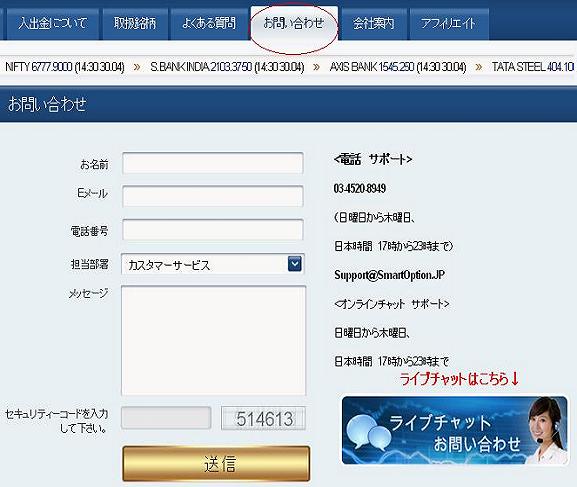Click the メッセージ text area
Screen dimensions: 577x487
point(213,340)
